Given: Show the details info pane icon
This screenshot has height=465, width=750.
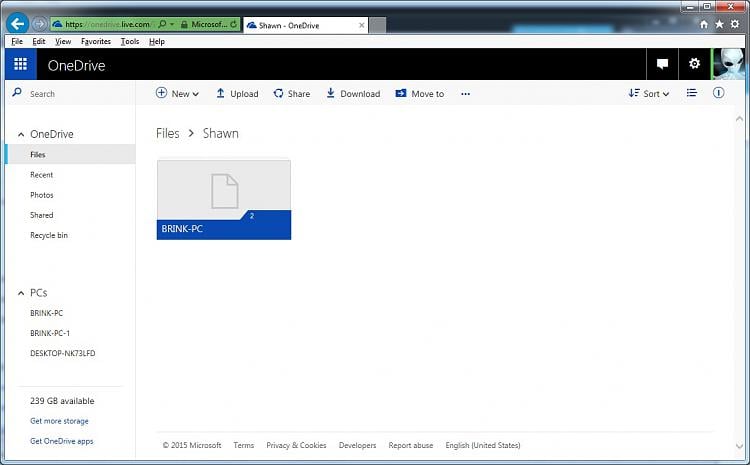Looking at the screenshot, I should click(x=718, y=93).
